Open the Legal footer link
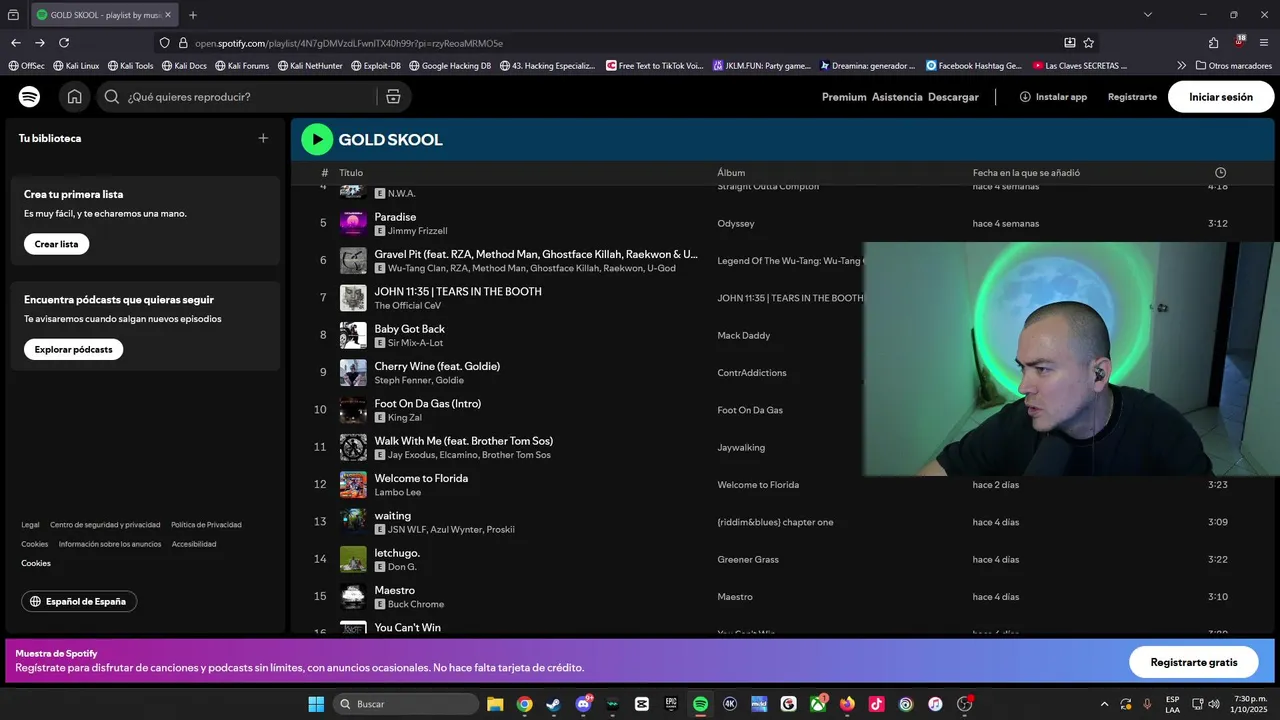Screen dimensions: 1280x720 30,524
